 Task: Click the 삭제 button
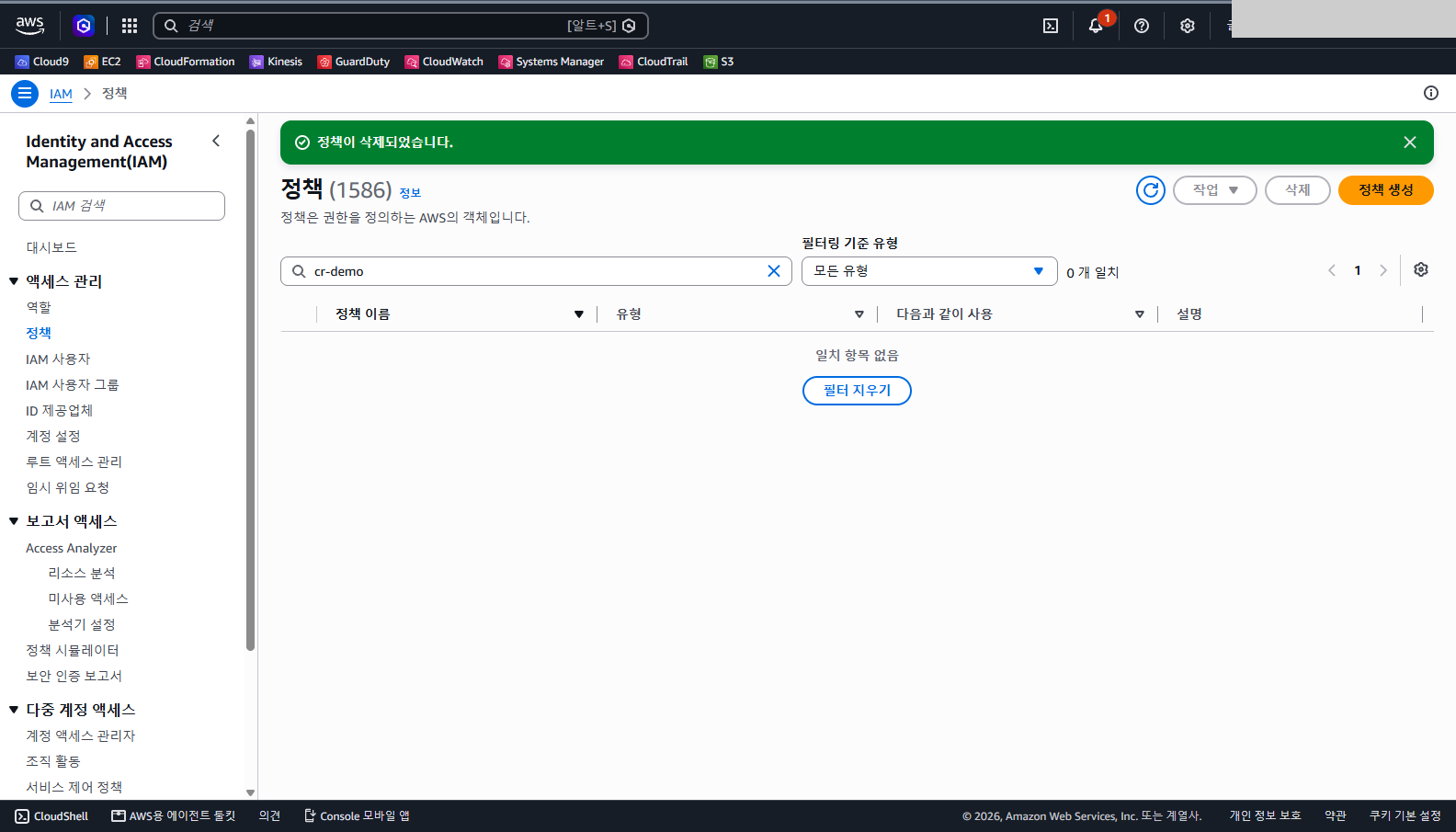point(1298,190)
